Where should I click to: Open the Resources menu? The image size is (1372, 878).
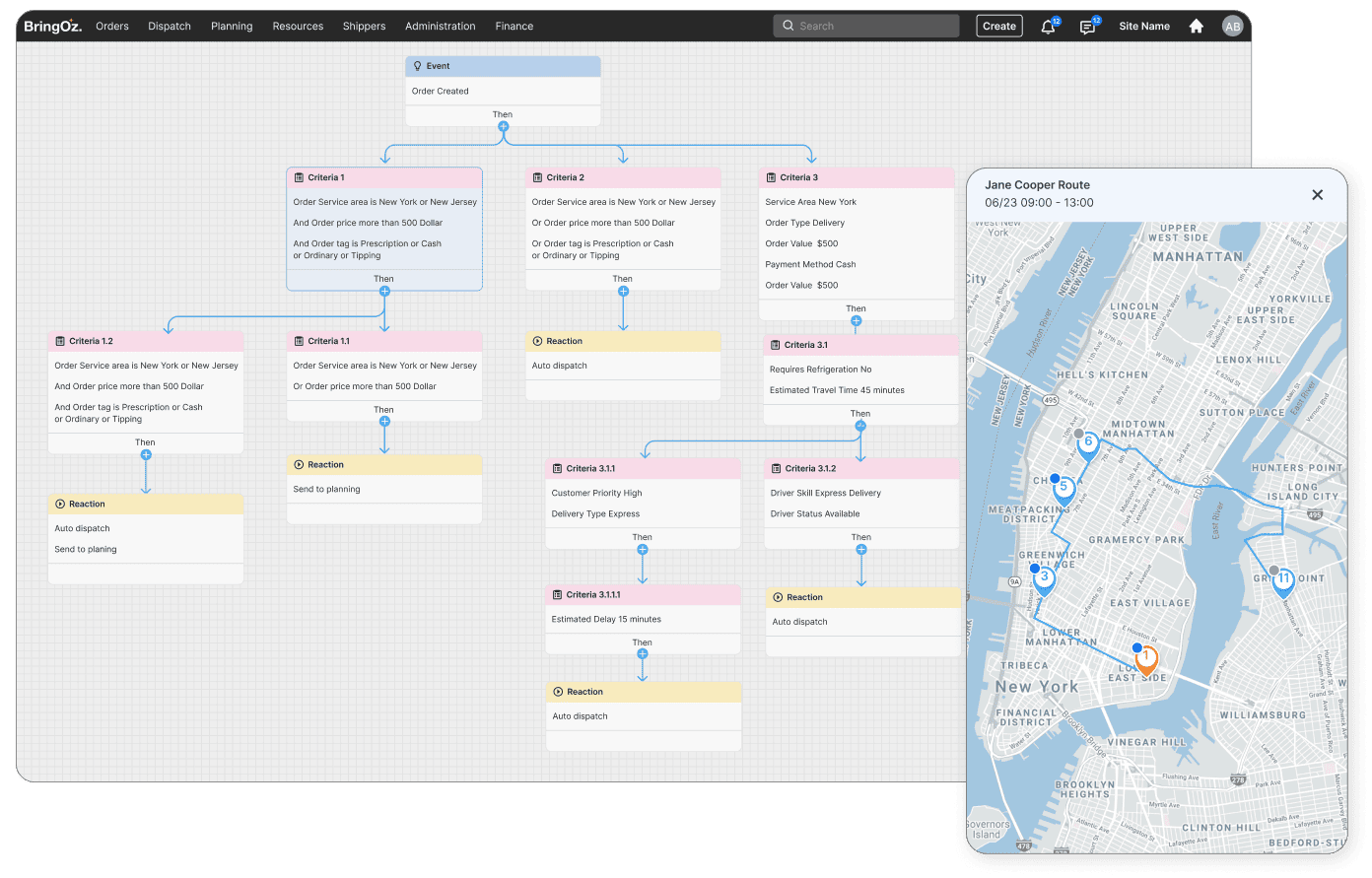click(x=298, y=27)
